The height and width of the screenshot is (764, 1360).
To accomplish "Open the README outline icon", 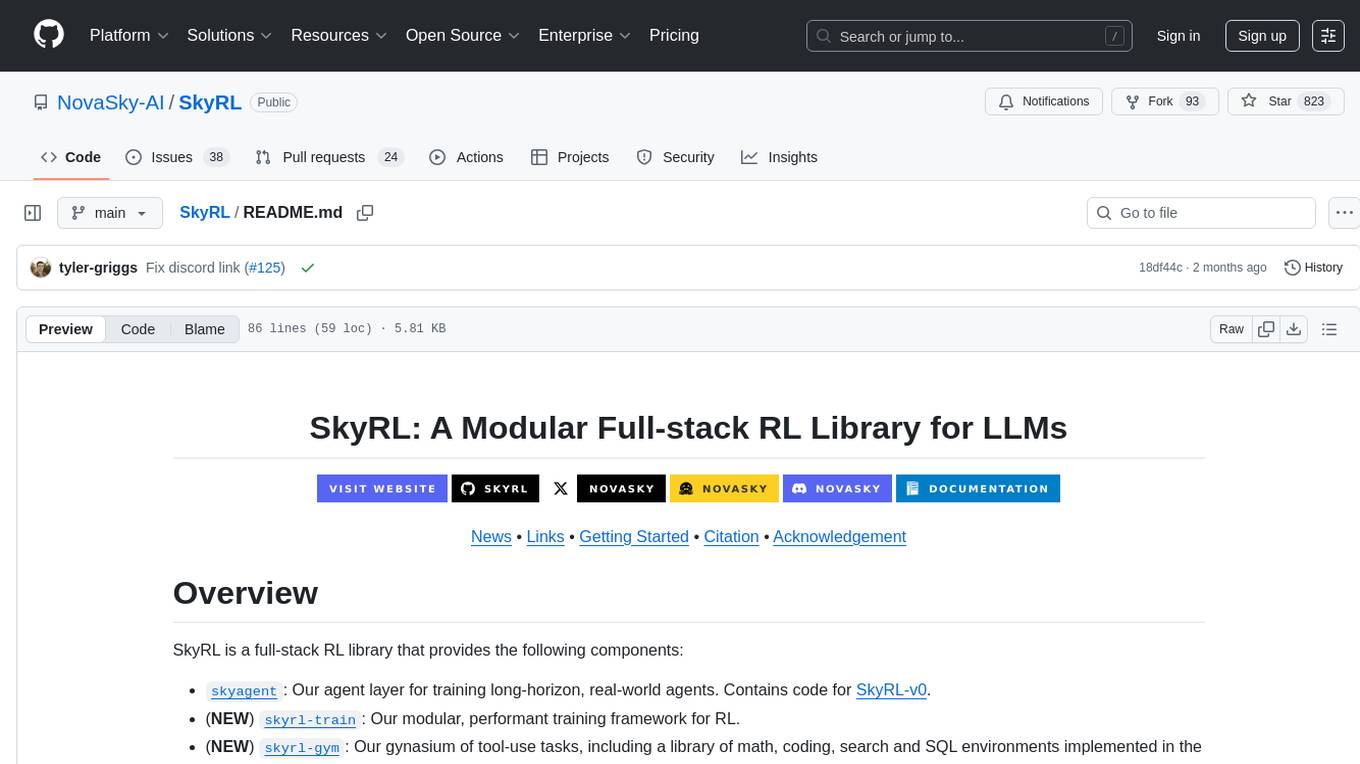I will coord(1329,329).
